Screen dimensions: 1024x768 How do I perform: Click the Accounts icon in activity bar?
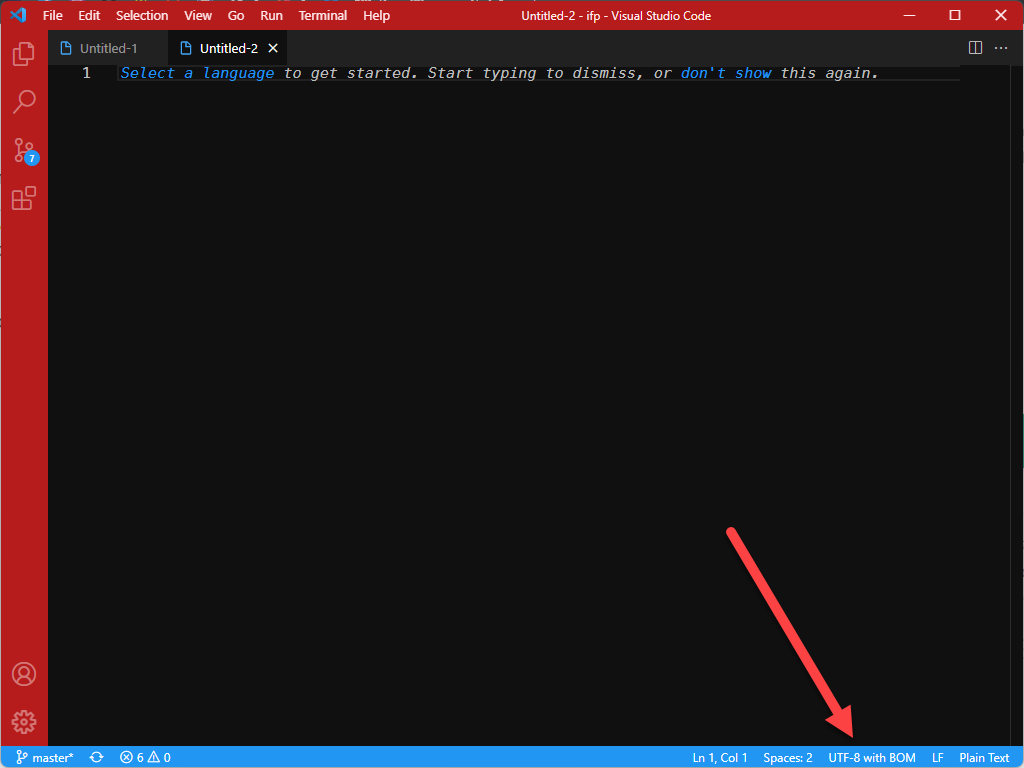[24, 673]
